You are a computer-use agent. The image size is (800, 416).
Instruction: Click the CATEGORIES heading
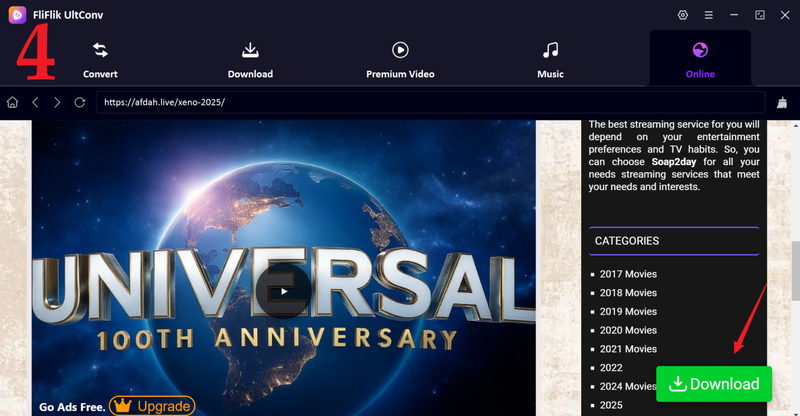pyautogui.click(x=627, y=241)
